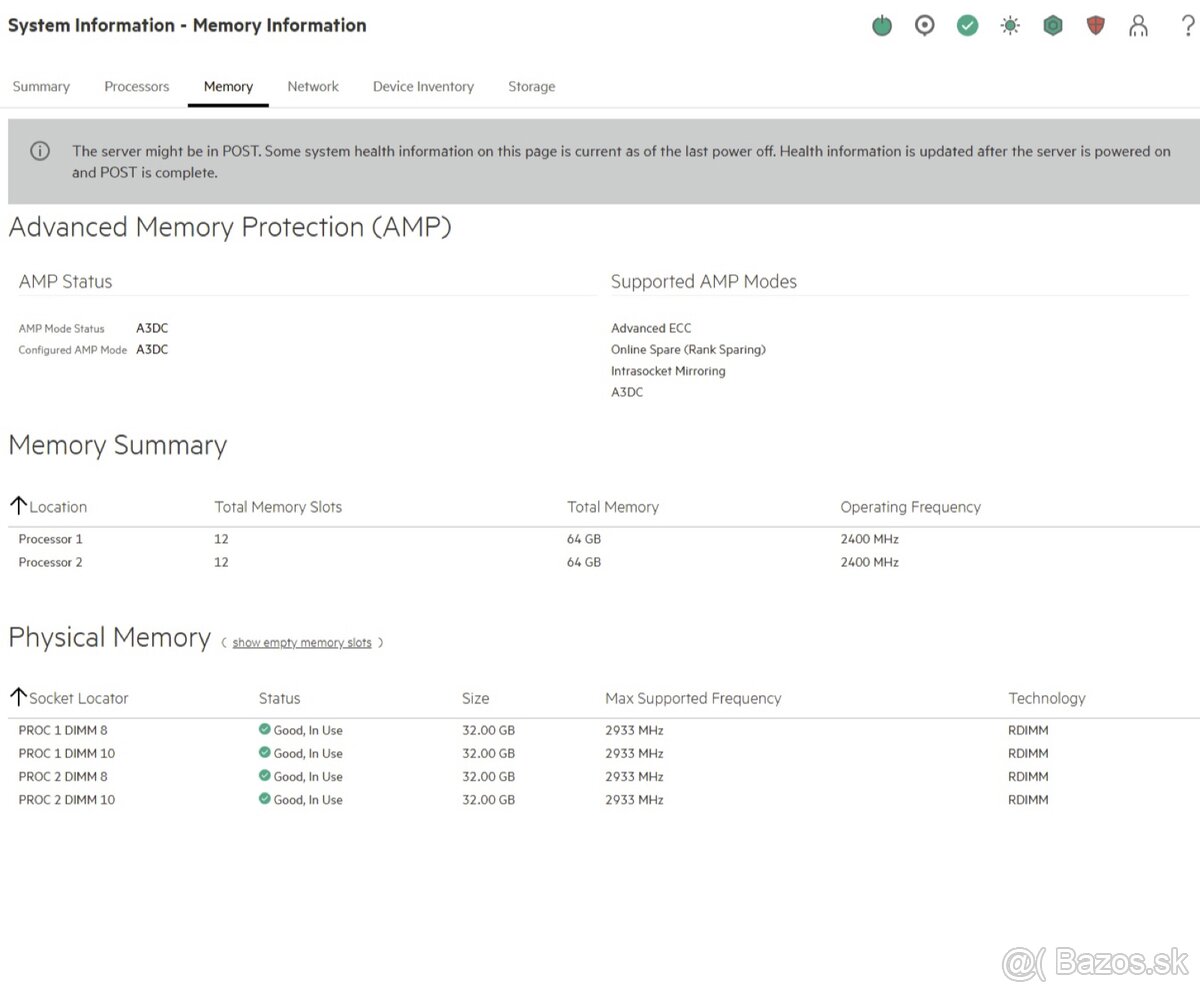Sort Memory Summary by Location arrow
The image size is (1200, 992).
pyautogui.click(x=18, y=505)
